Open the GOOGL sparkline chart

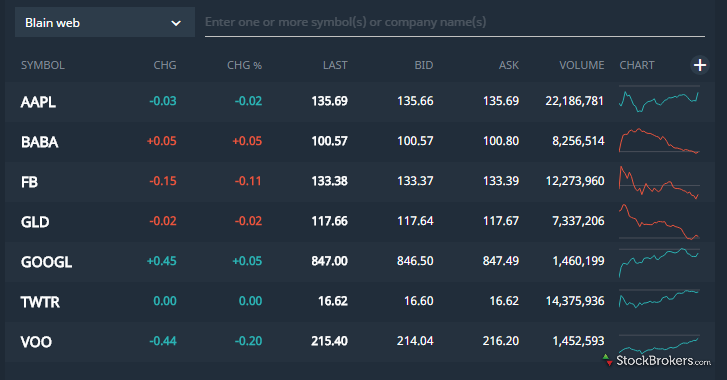pyautogui.click(x=659, y=262)
